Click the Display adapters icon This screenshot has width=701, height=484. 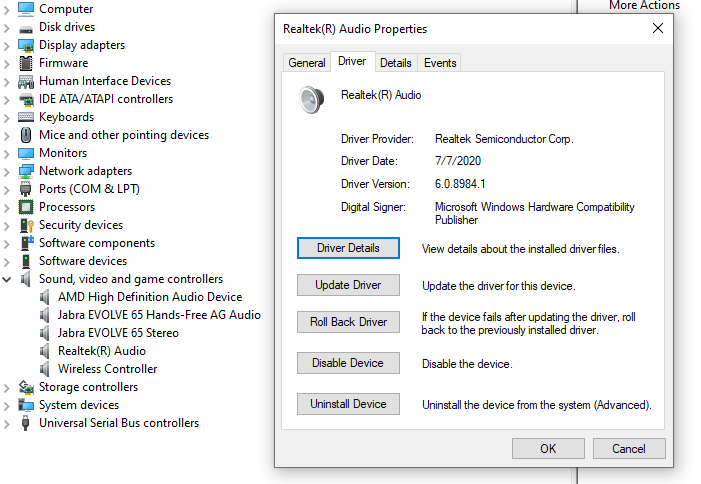click(25, 45)
